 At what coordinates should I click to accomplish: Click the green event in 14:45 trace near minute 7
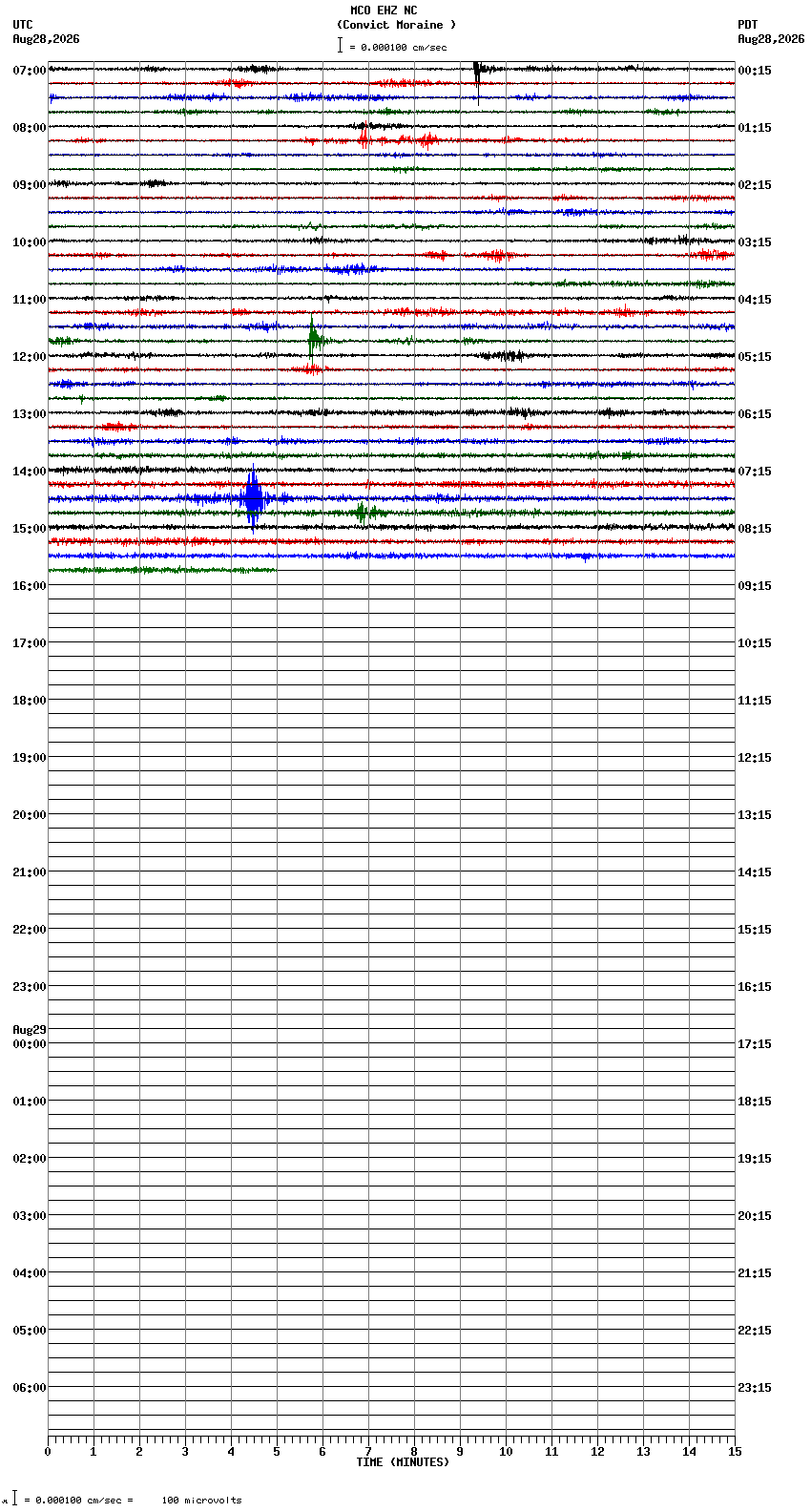363,513
